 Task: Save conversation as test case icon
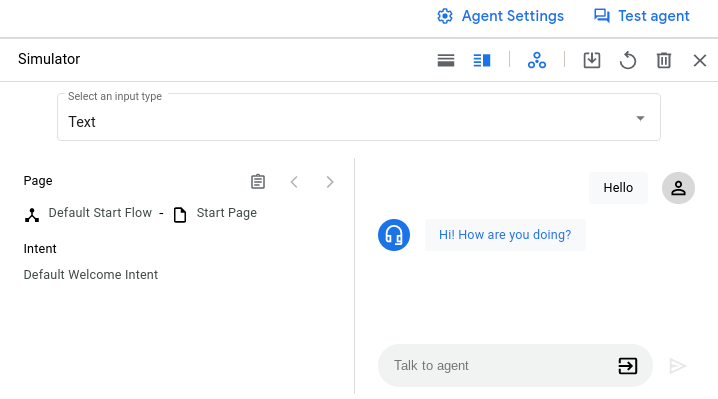[592, 60]
